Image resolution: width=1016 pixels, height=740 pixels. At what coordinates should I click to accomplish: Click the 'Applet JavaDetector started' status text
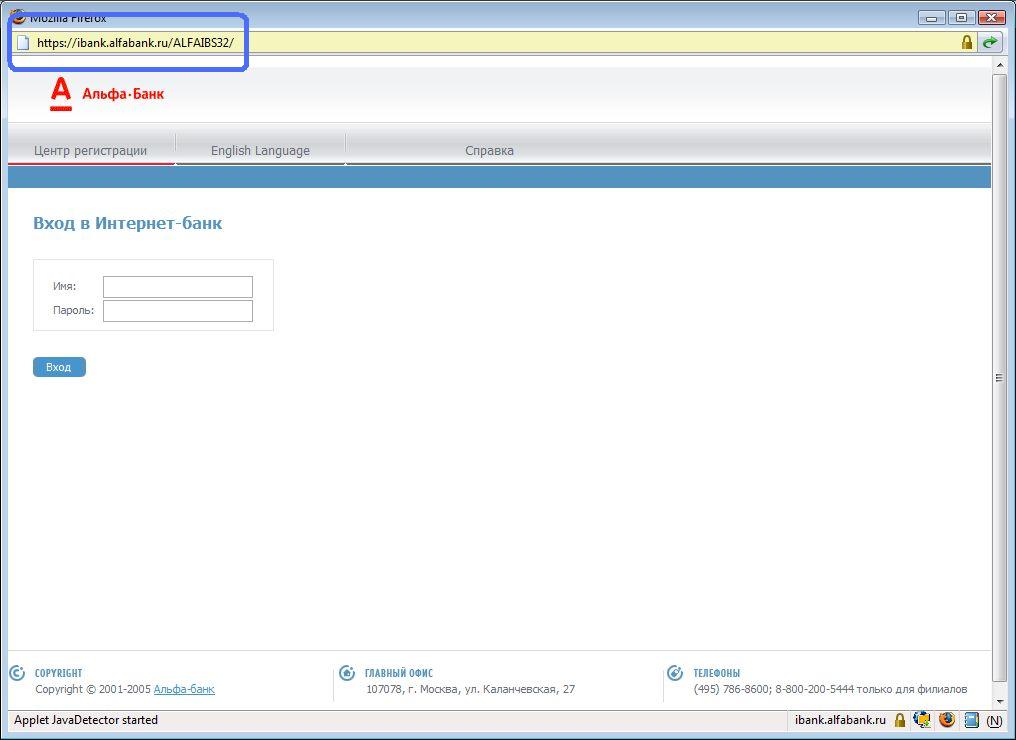click(x=86, y=720)
